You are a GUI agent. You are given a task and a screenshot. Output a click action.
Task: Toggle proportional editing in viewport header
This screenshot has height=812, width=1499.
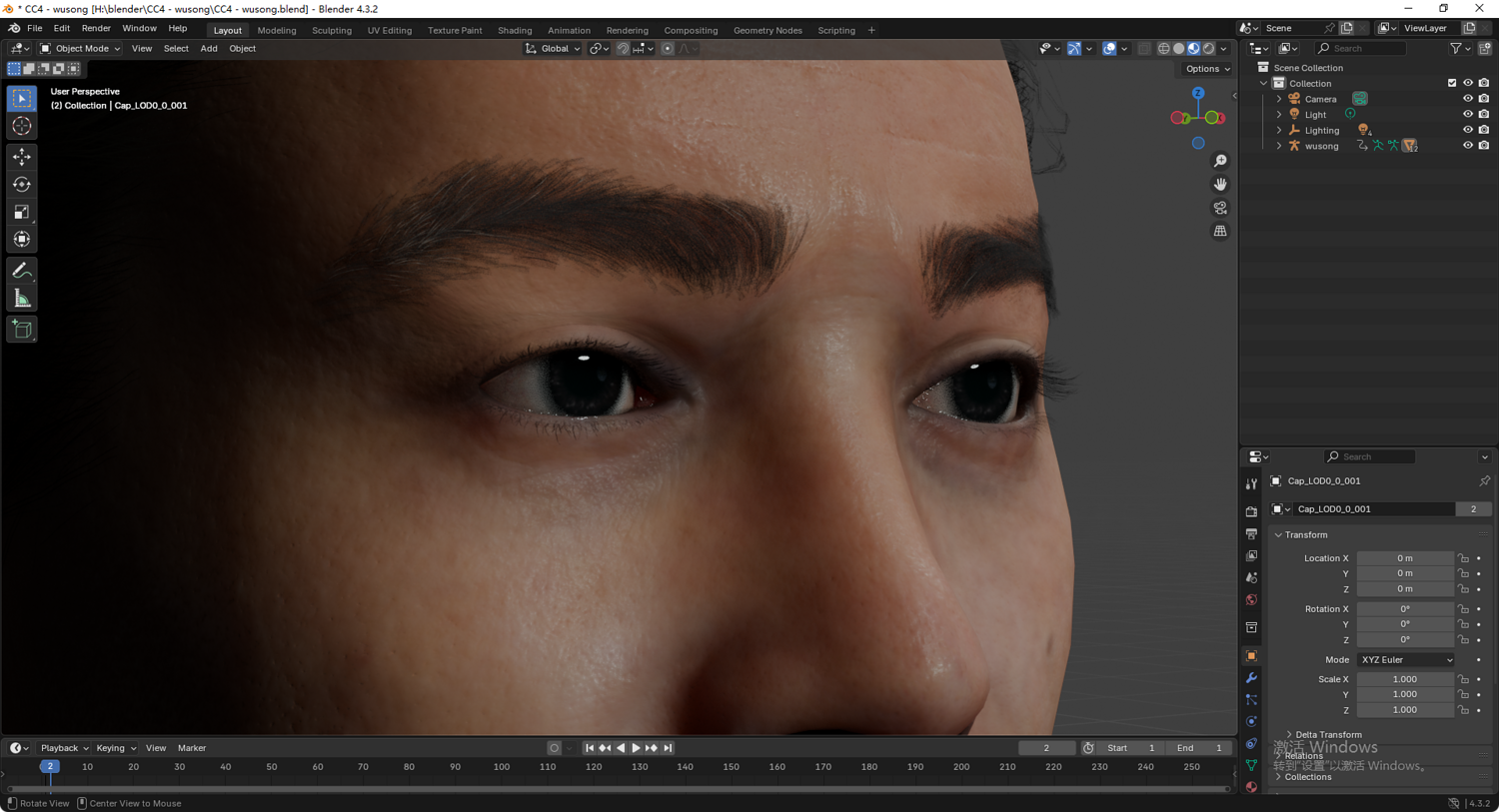668,48
